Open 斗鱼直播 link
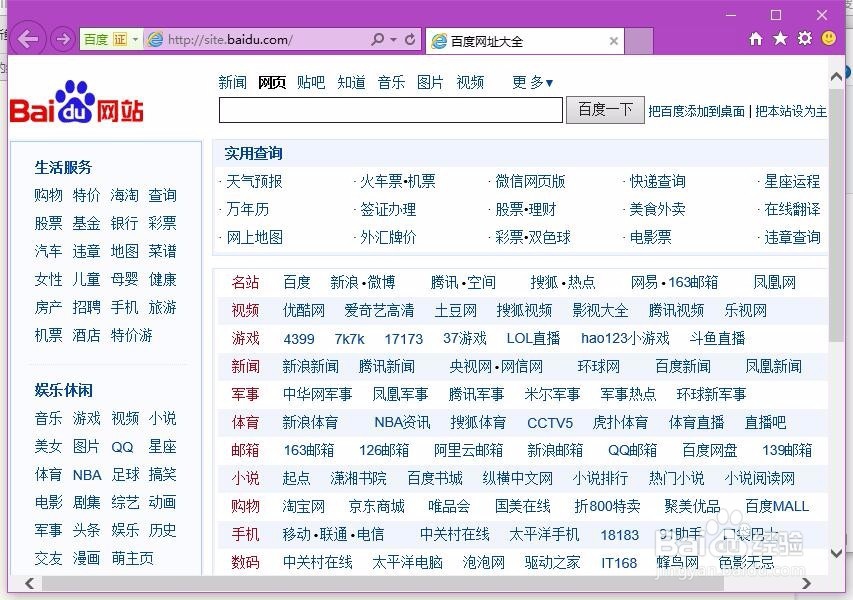The height and width of the screenshot is (600, 853). point(717,338)
